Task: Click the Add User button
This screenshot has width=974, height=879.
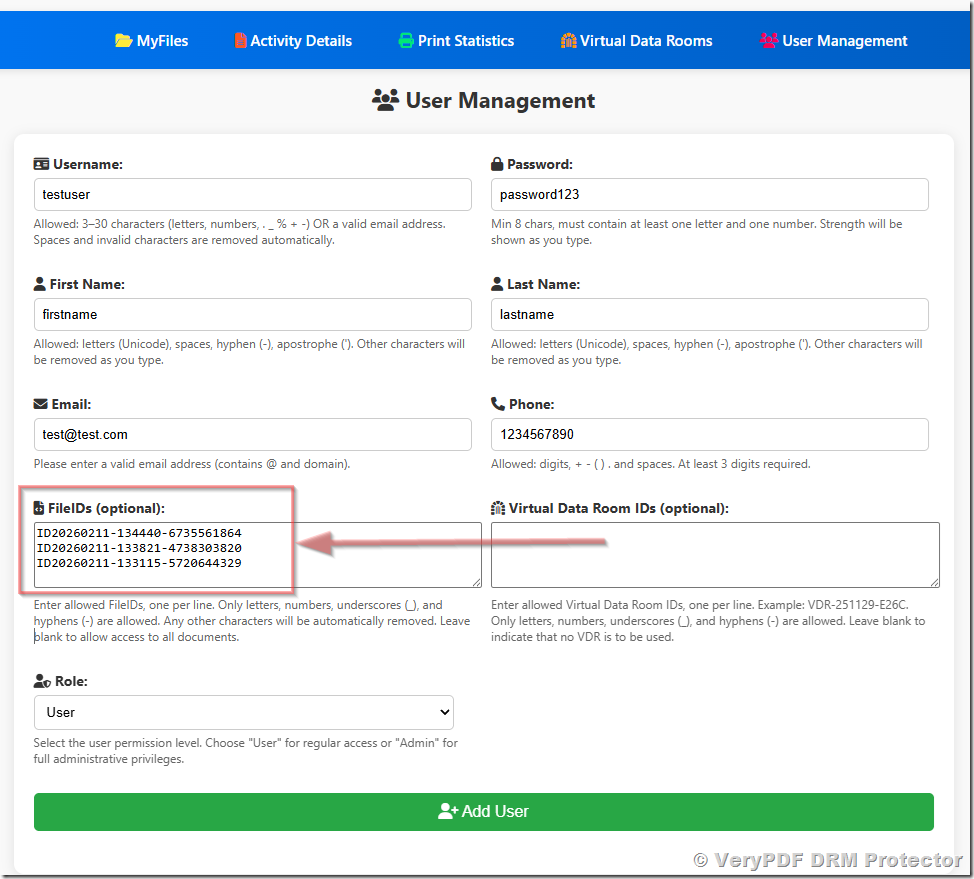Action: click(x=484, y=812)
